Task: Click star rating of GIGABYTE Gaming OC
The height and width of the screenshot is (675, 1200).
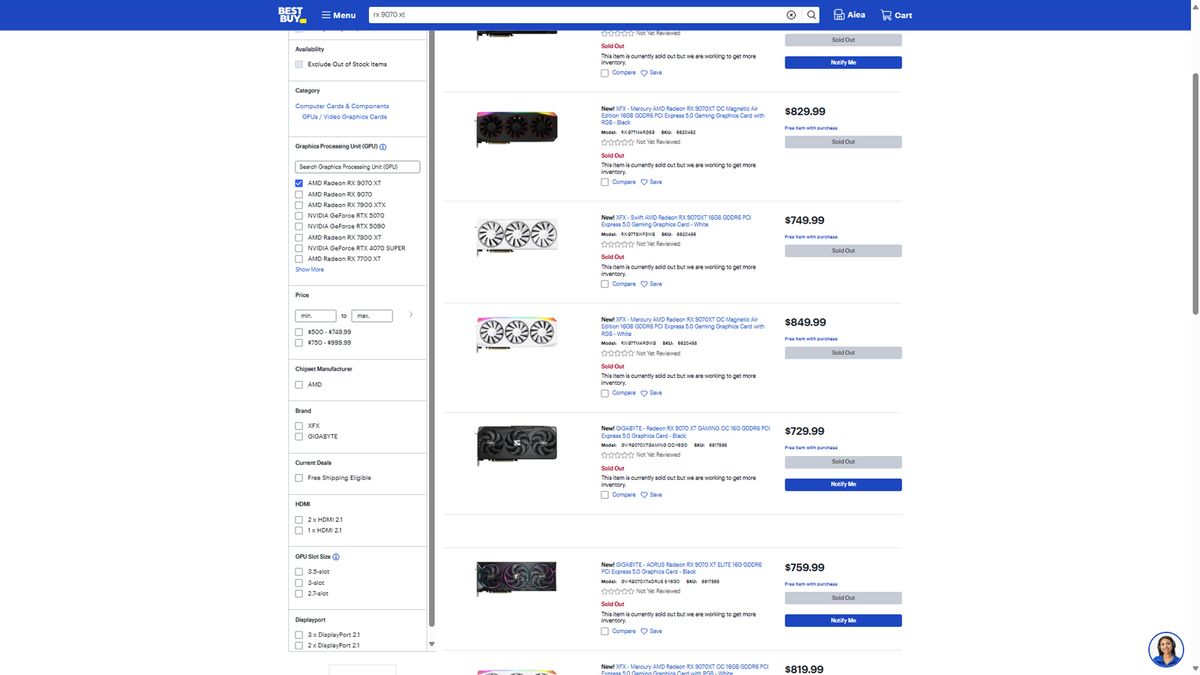Action: point(617,455)
